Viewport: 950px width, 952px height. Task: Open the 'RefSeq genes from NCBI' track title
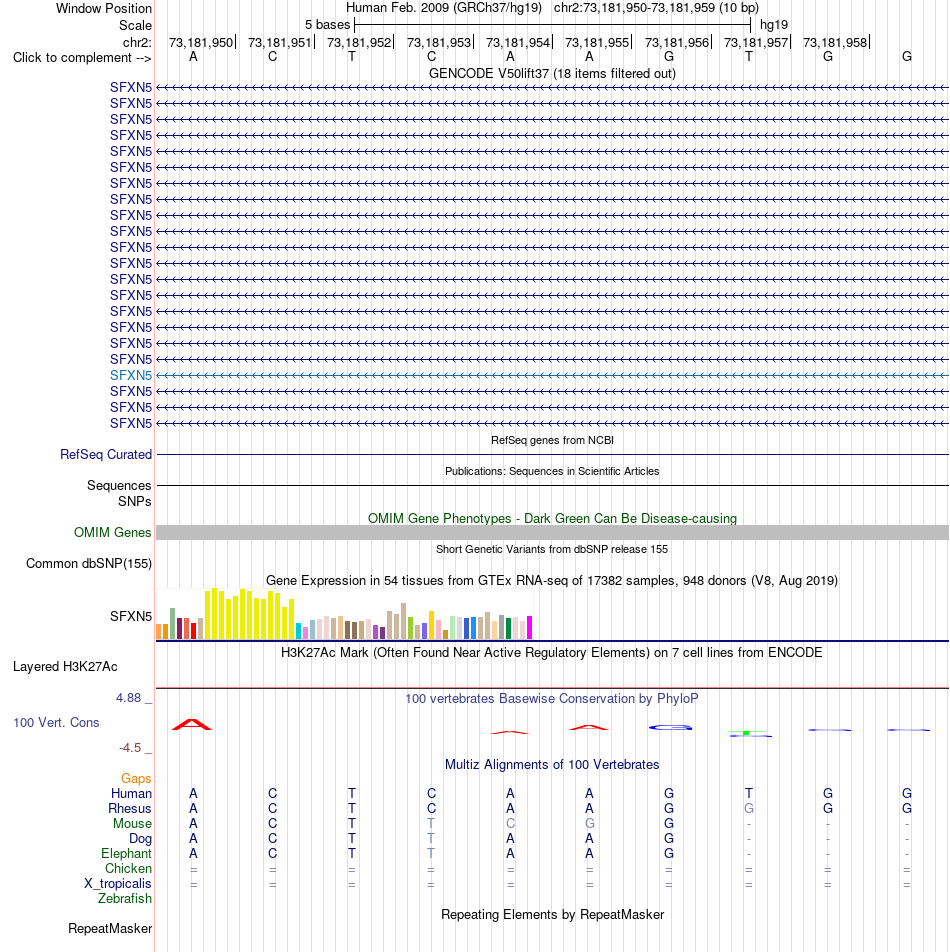pyautogui.click(x=552, y=440)
